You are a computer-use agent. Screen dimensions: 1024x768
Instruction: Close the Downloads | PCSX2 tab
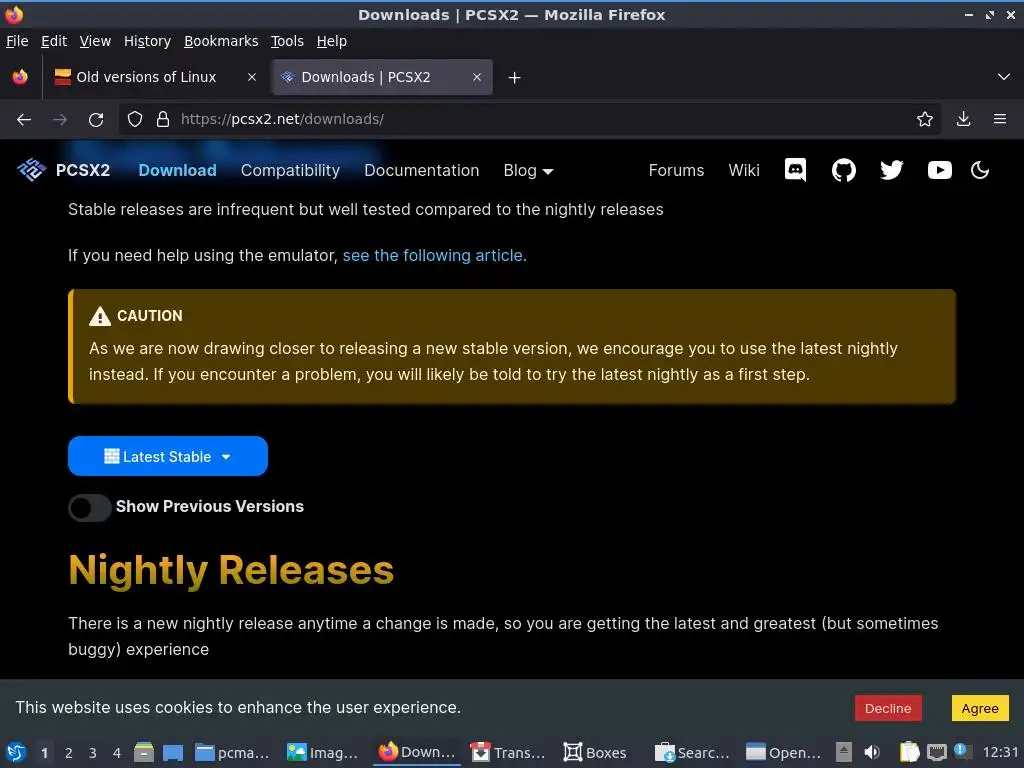(477, 77)
